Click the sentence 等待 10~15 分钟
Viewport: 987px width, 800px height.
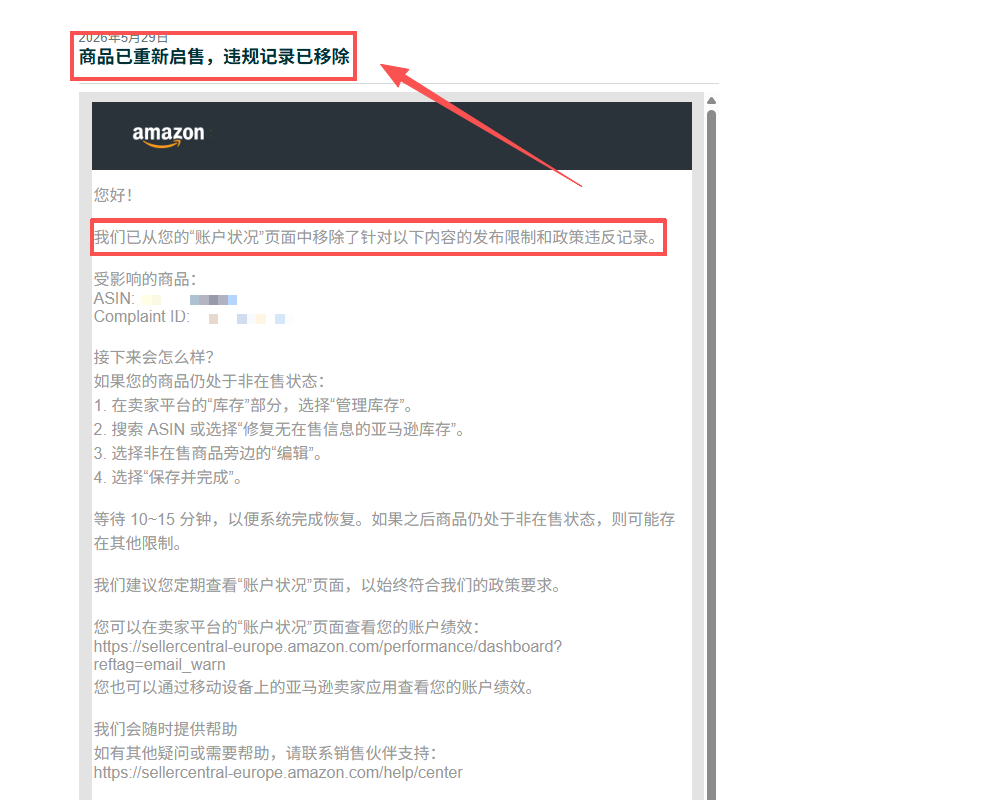click(x=384, y=531)
